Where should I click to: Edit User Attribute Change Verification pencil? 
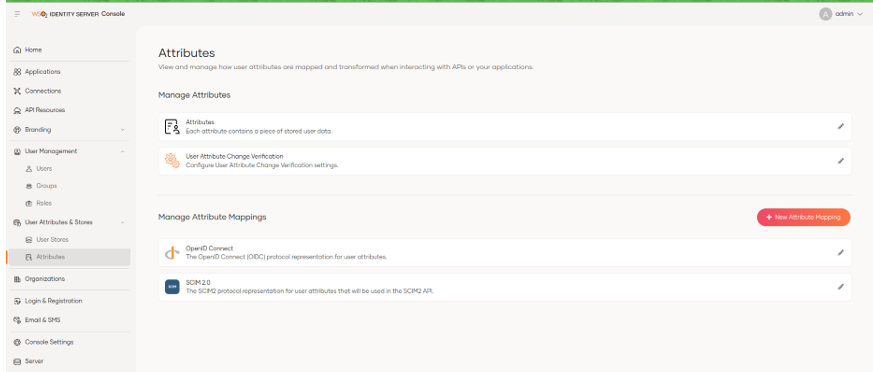click(x=841, y=161)
